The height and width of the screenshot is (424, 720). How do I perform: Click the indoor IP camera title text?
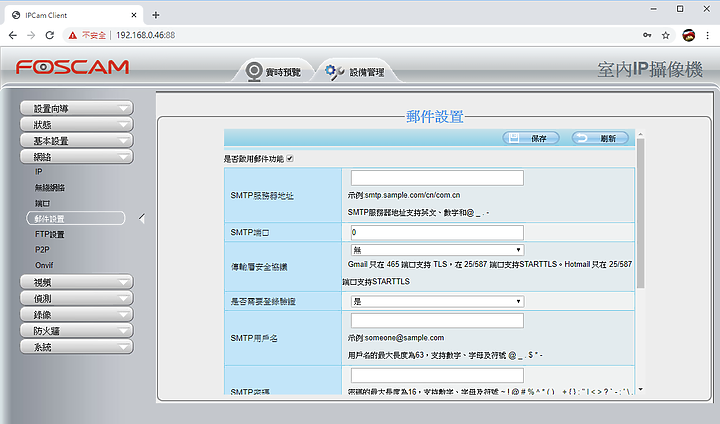click(x=650, y=69)
